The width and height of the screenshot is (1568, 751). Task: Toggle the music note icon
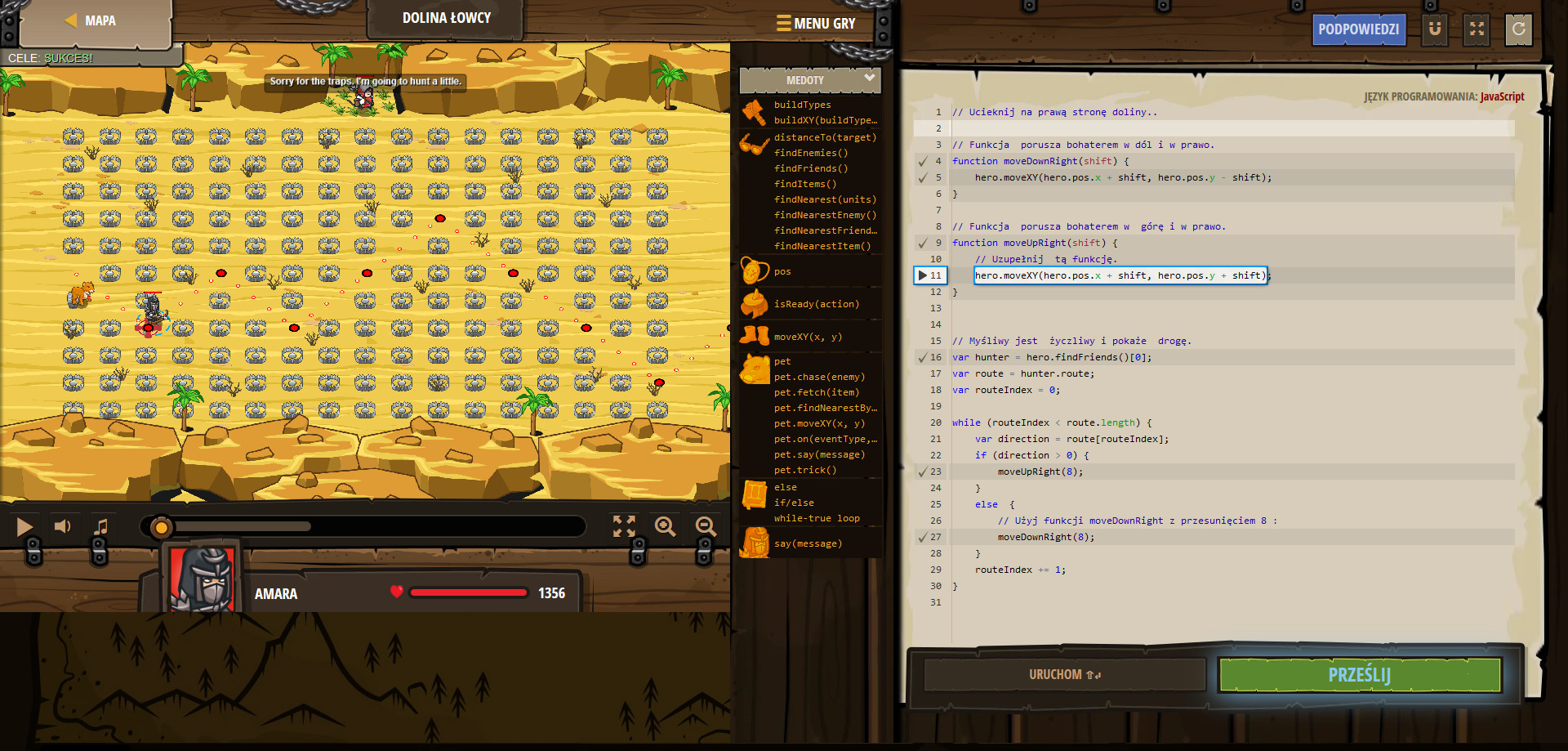100,527
